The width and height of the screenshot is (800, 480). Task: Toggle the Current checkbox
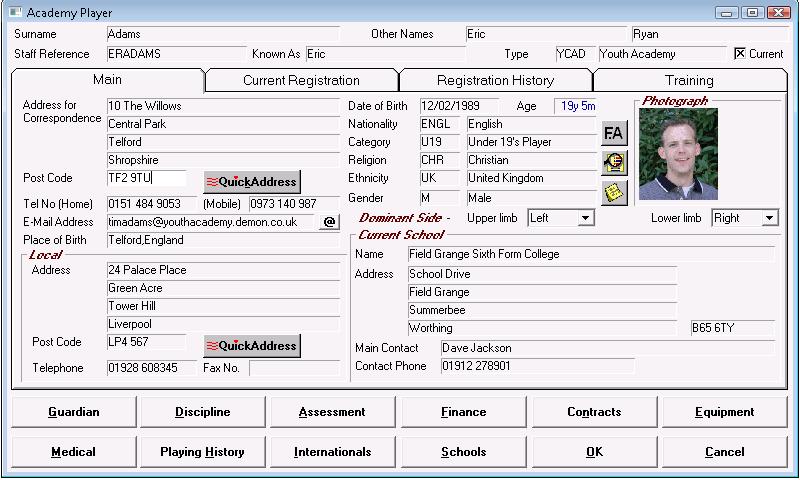pos(739,54)
